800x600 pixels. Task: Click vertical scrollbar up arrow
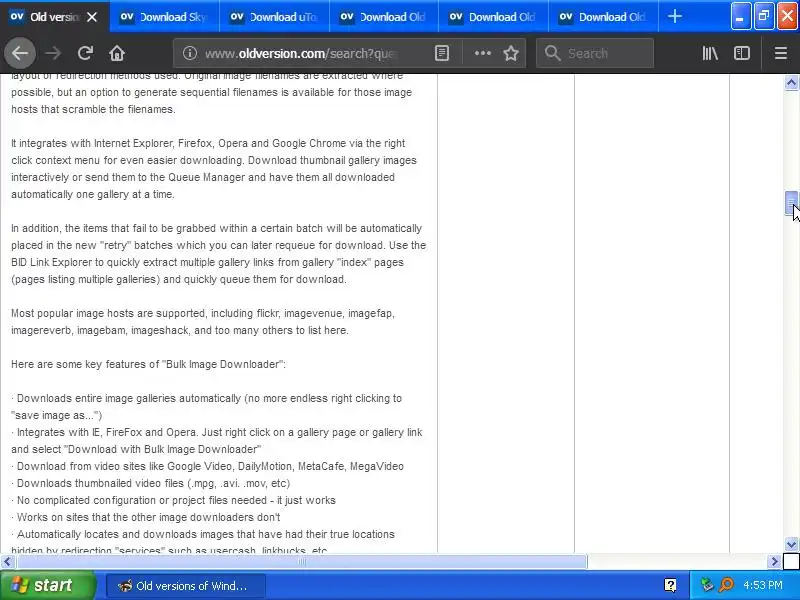pos(791,83)
